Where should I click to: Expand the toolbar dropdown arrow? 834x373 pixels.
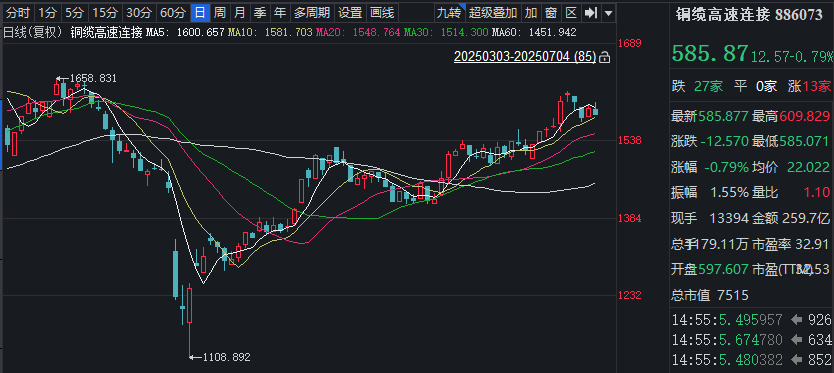pos(608,12)
